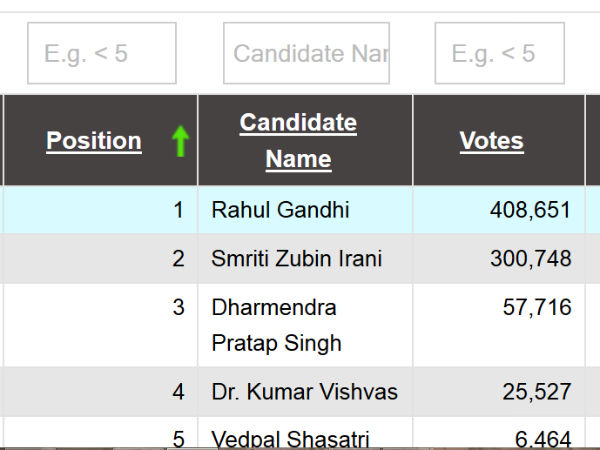The width and height of the screenshot is (600, 450).
Task: Select Dharmendra Pratap Singh cell
Action: coord(276,325)
